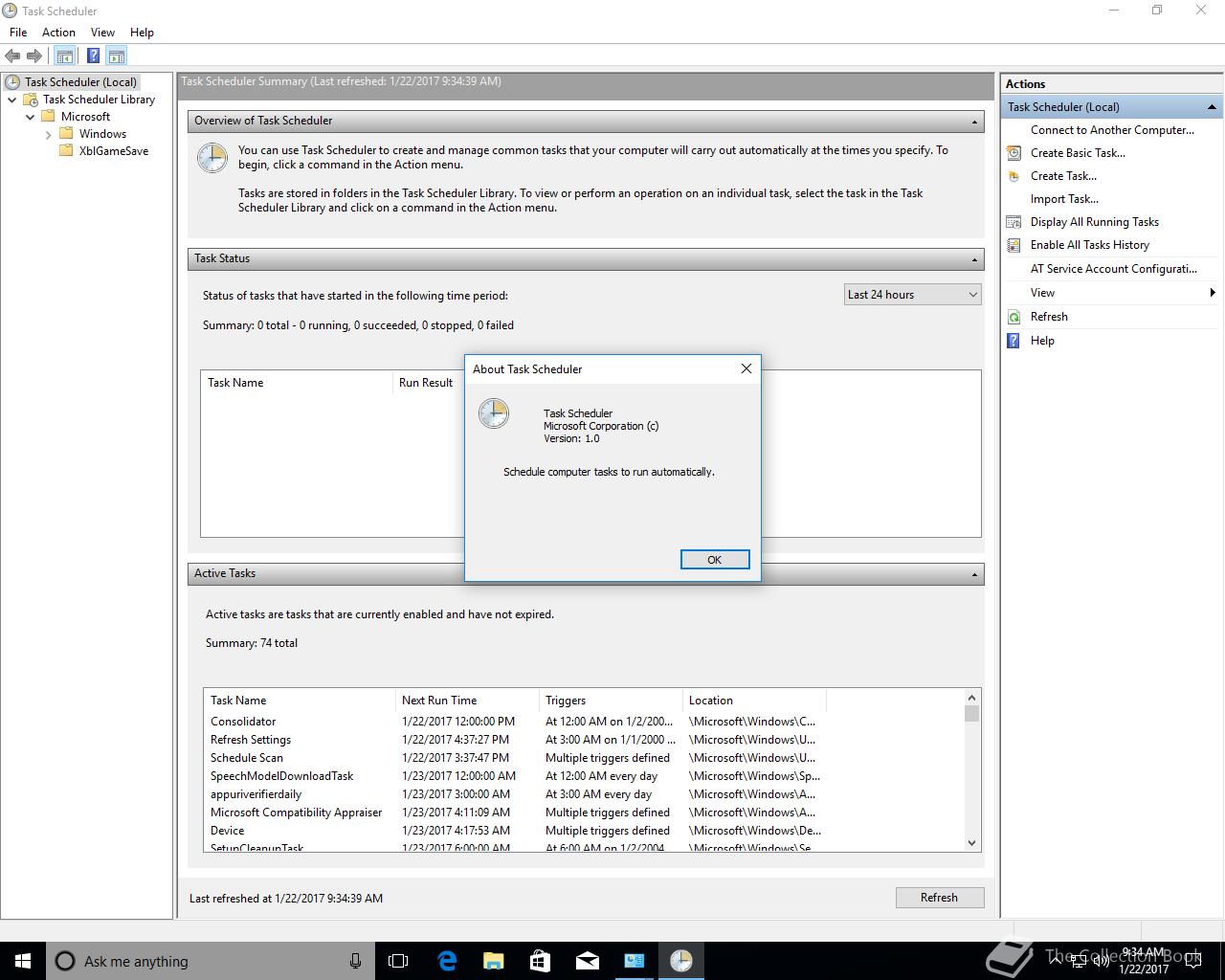The width and height of the screenshot is (1225, 980).
Task: Click the Task Scheduler clock icon in taskbar
Action: pyautogui.click(x=681, y=961)
